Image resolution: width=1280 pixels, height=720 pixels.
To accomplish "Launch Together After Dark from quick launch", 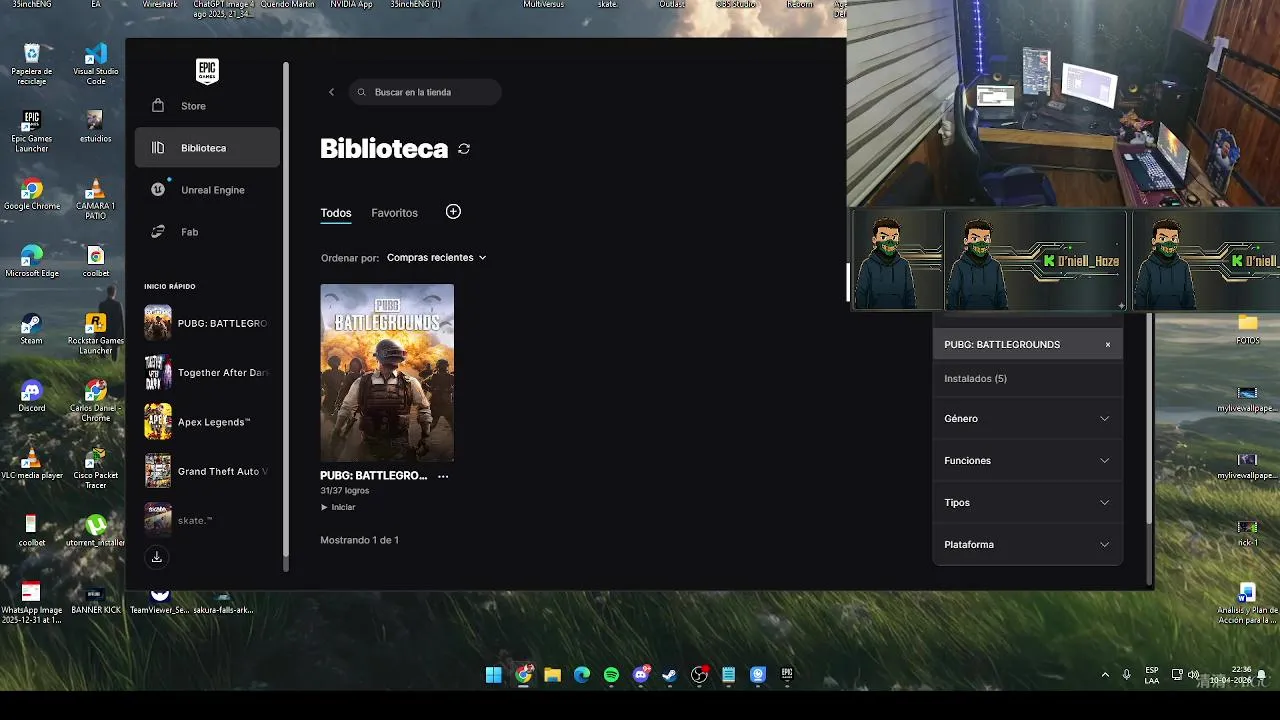I will [207, 372].
